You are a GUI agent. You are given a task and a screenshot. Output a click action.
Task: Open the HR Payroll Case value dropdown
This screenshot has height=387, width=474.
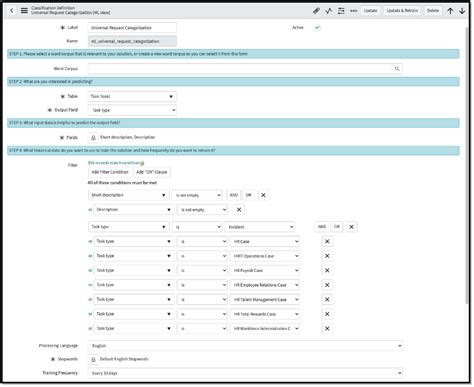click(x=265, y=270)
